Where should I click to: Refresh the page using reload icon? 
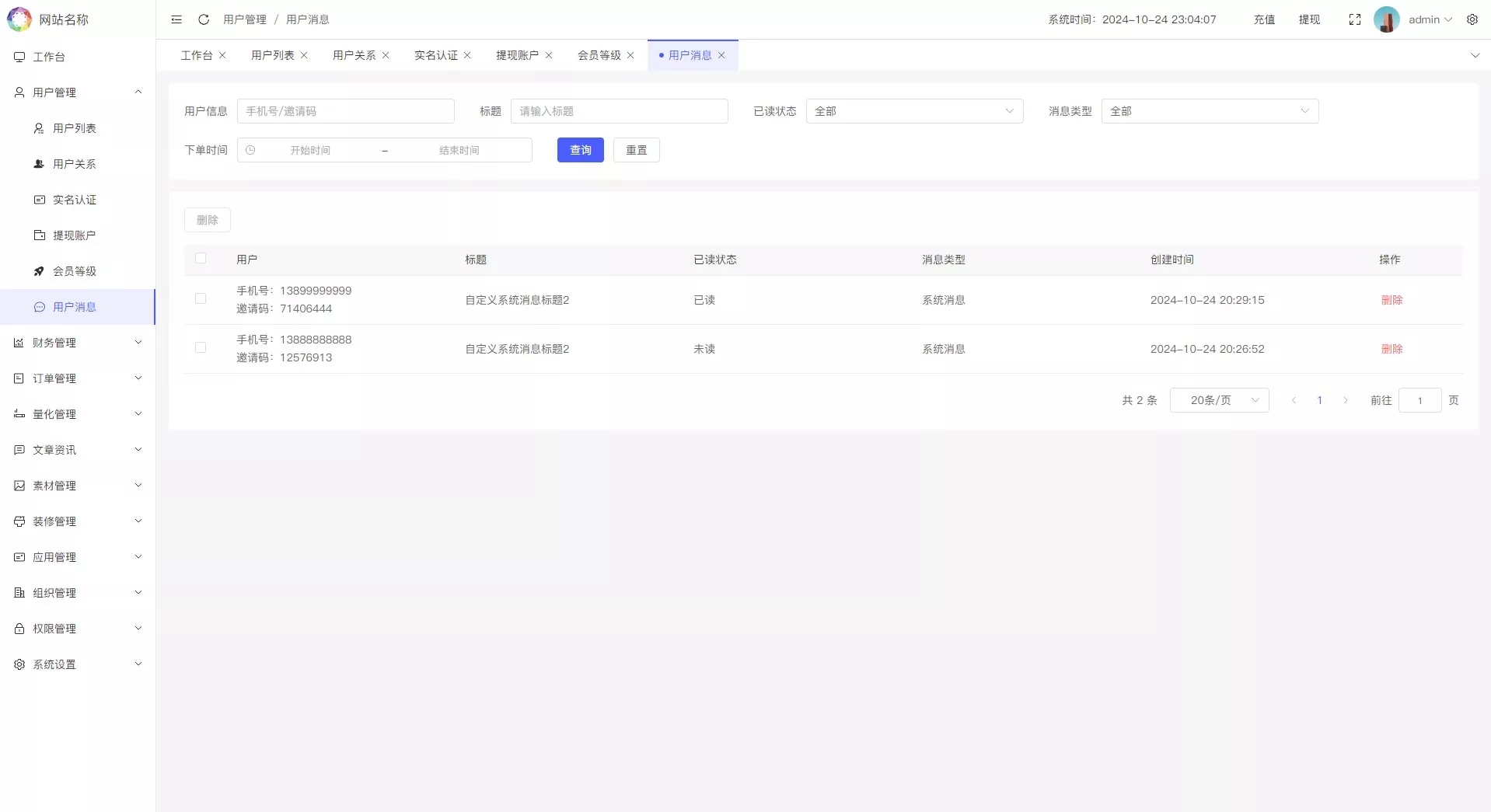pos(204,19)
